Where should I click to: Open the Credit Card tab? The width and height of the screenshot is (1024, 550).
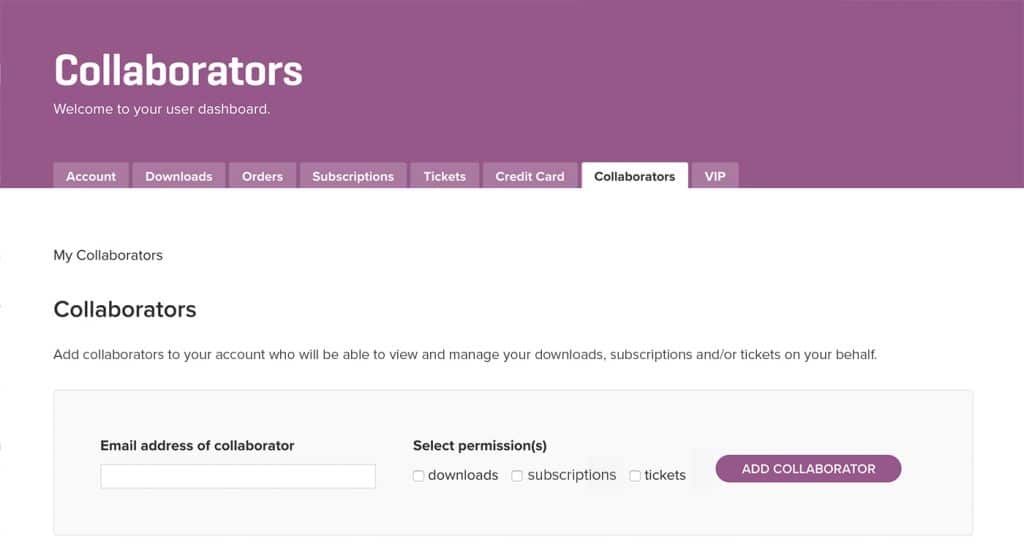click(x=530, y=176)
